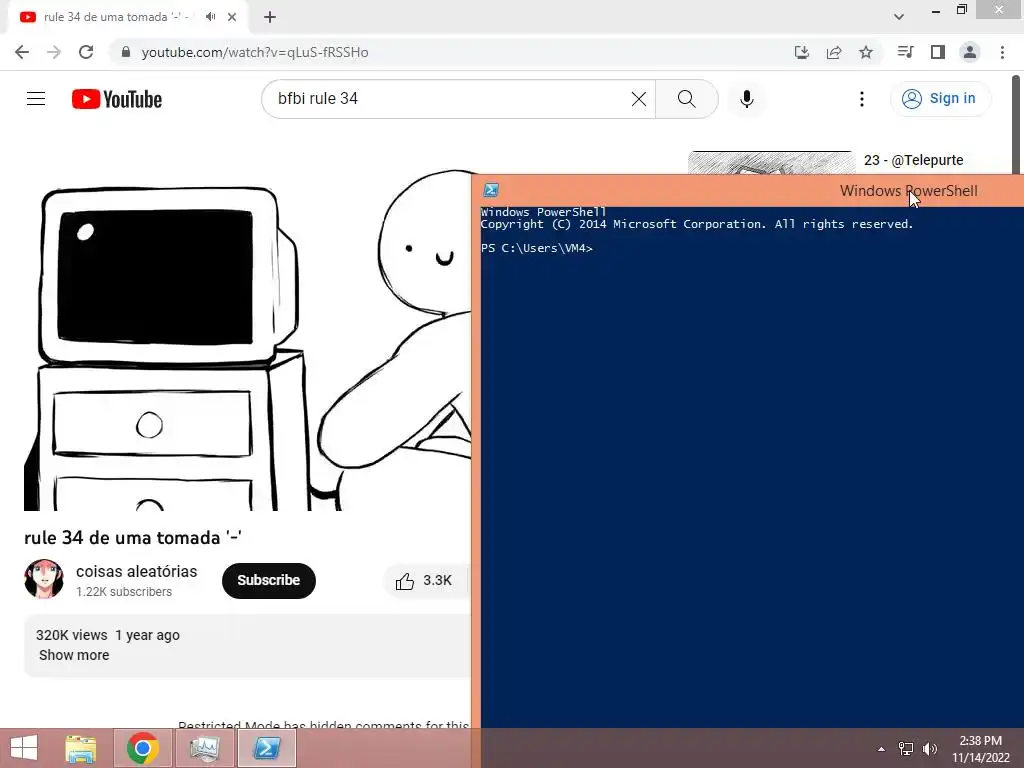
Task: Open File Explorer from the taskbar
Action: point(81,748)
